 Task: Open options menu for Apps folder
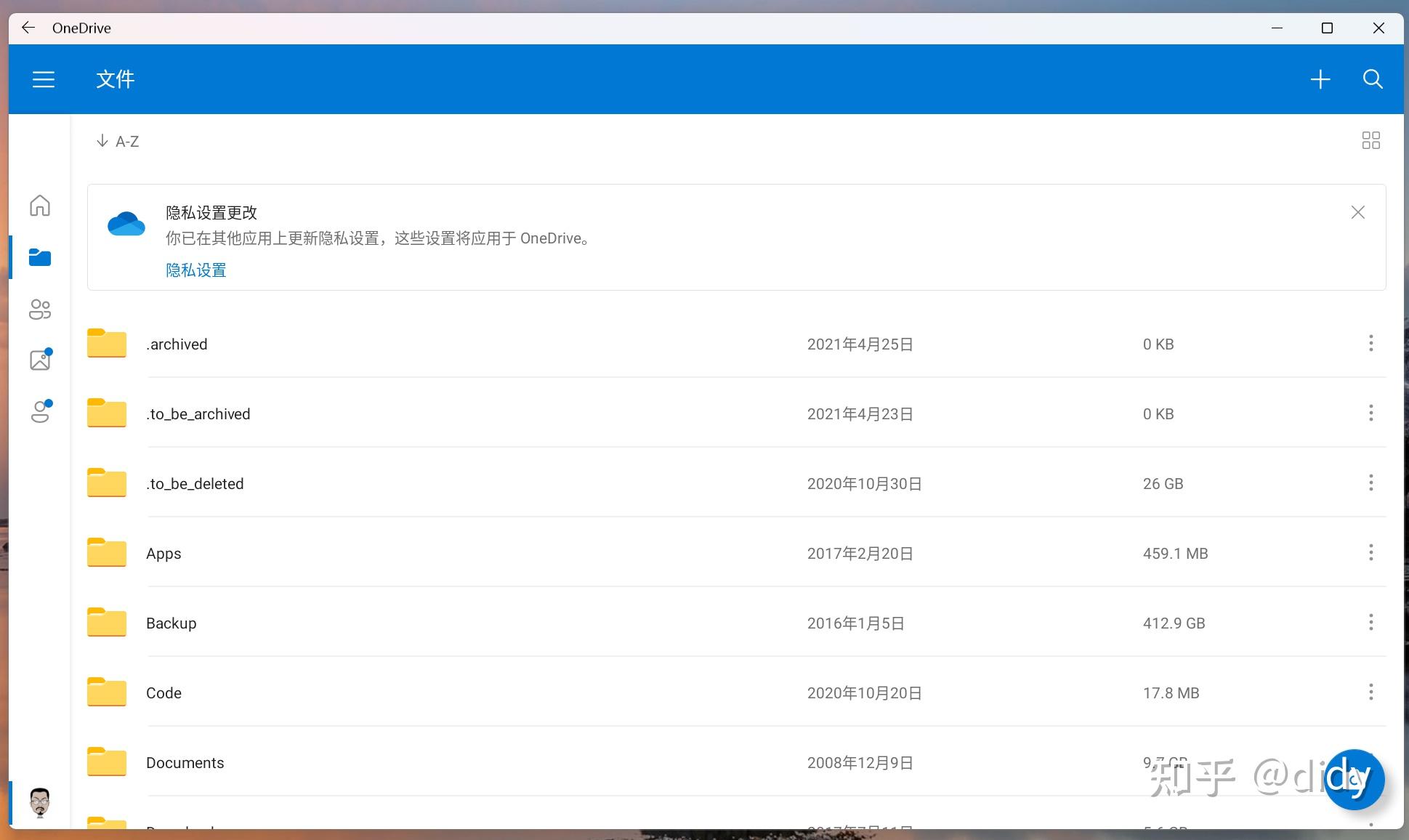point(1371,553)
